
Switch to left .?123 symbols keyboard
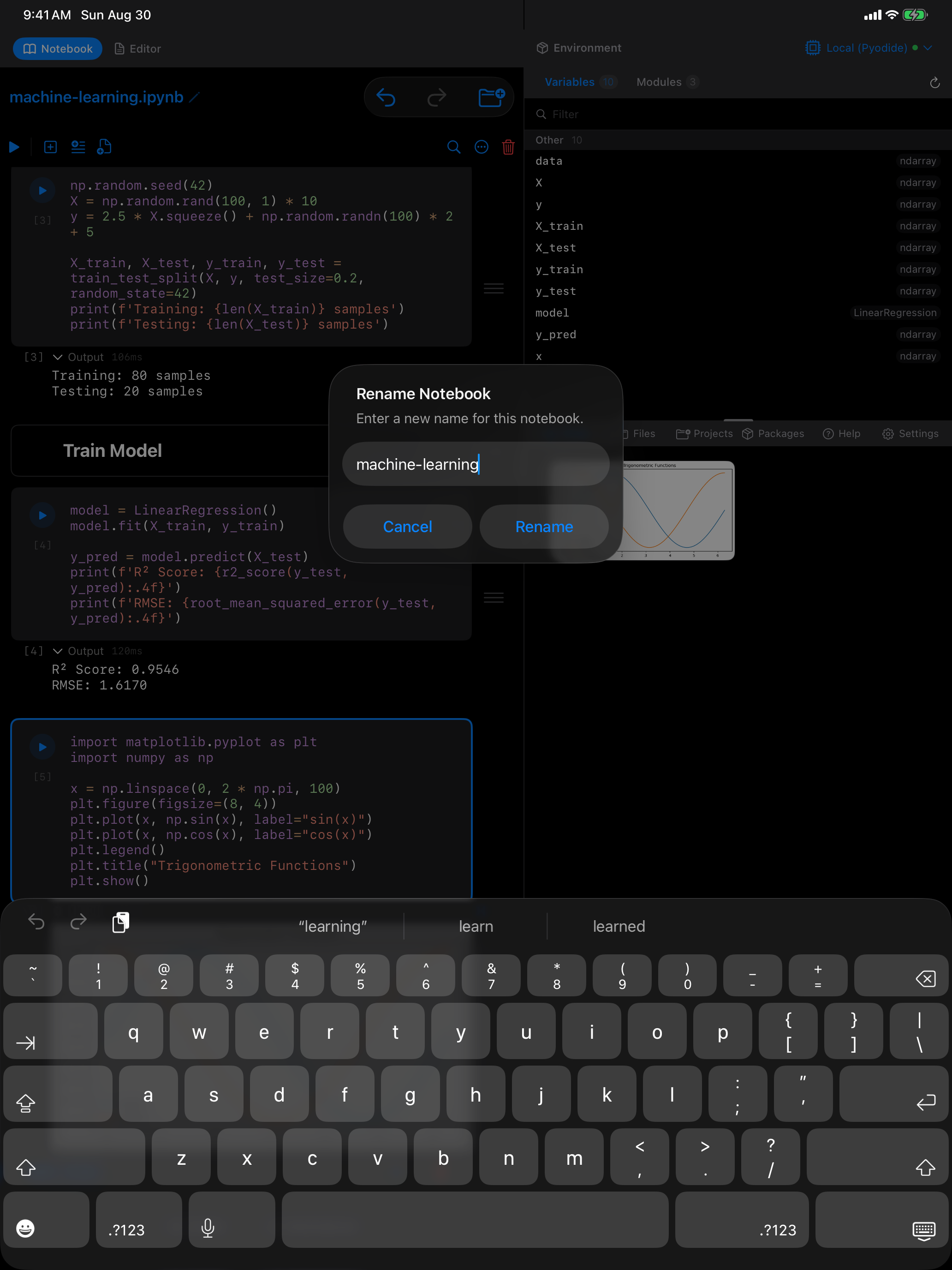(x=139, y=1220)
